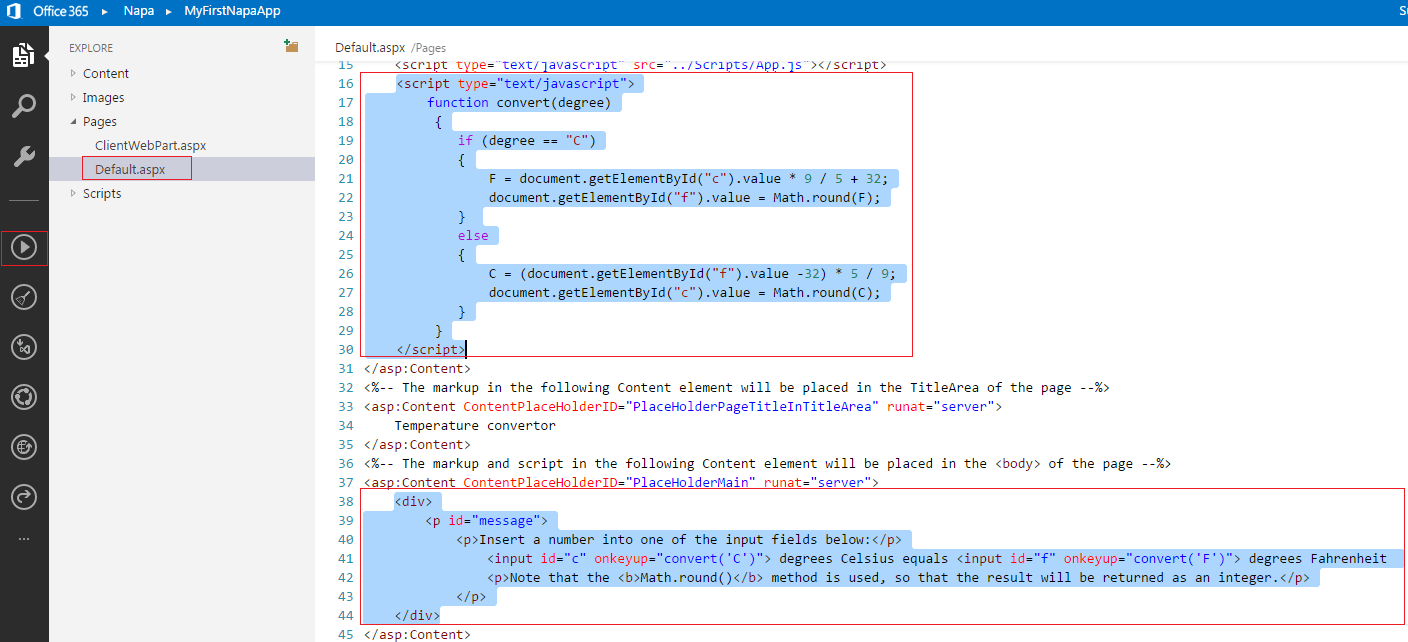Click the body comment on line 36
The height and width of the screenshot is (642, 1408).
(768, 463)
